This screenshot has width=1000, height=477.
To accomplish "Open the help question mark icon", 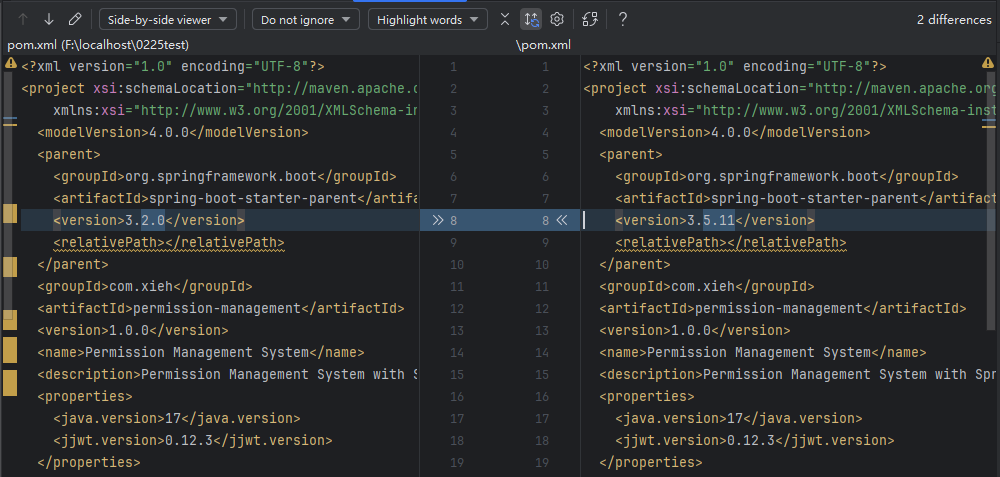I will tap(623, 19).
